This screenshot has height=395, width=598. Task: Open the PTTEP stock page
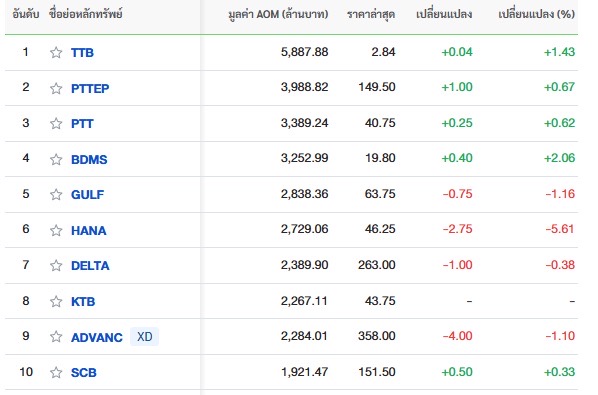click(x=90, y=88)
